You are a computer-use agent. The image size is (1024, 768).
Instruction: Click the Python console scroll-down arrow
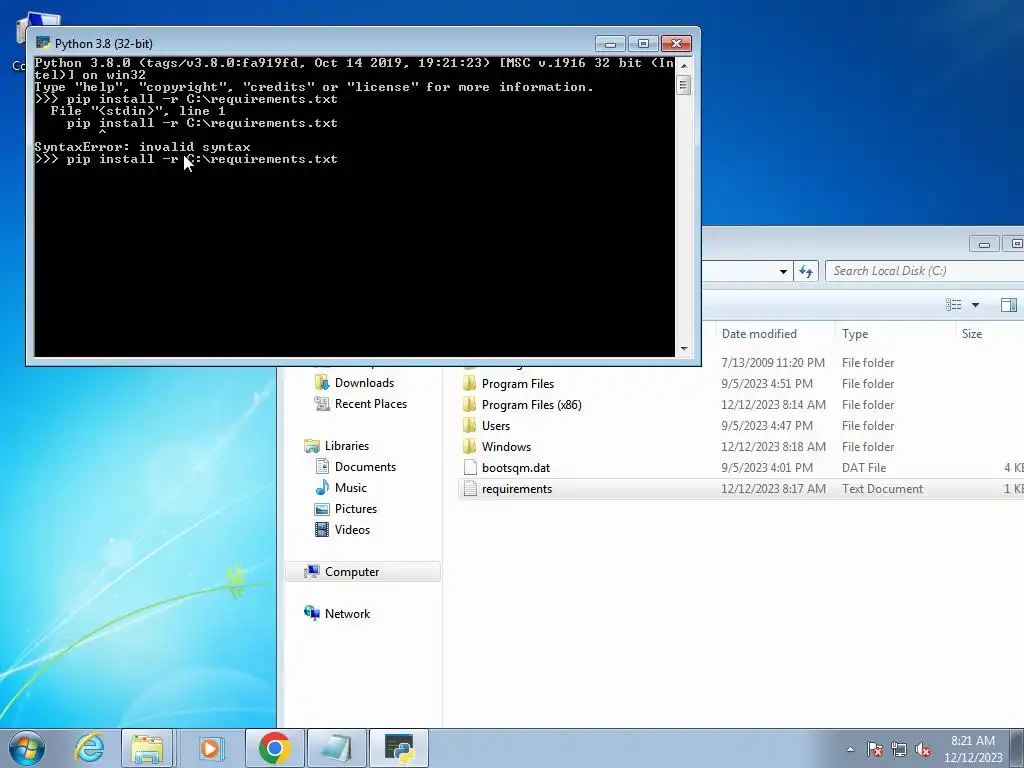(684, 349)
